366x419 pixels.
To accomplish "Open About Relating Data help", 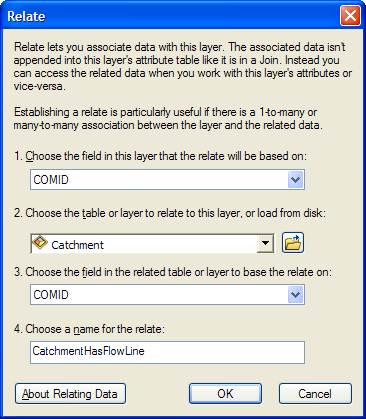I will (70, 394).
